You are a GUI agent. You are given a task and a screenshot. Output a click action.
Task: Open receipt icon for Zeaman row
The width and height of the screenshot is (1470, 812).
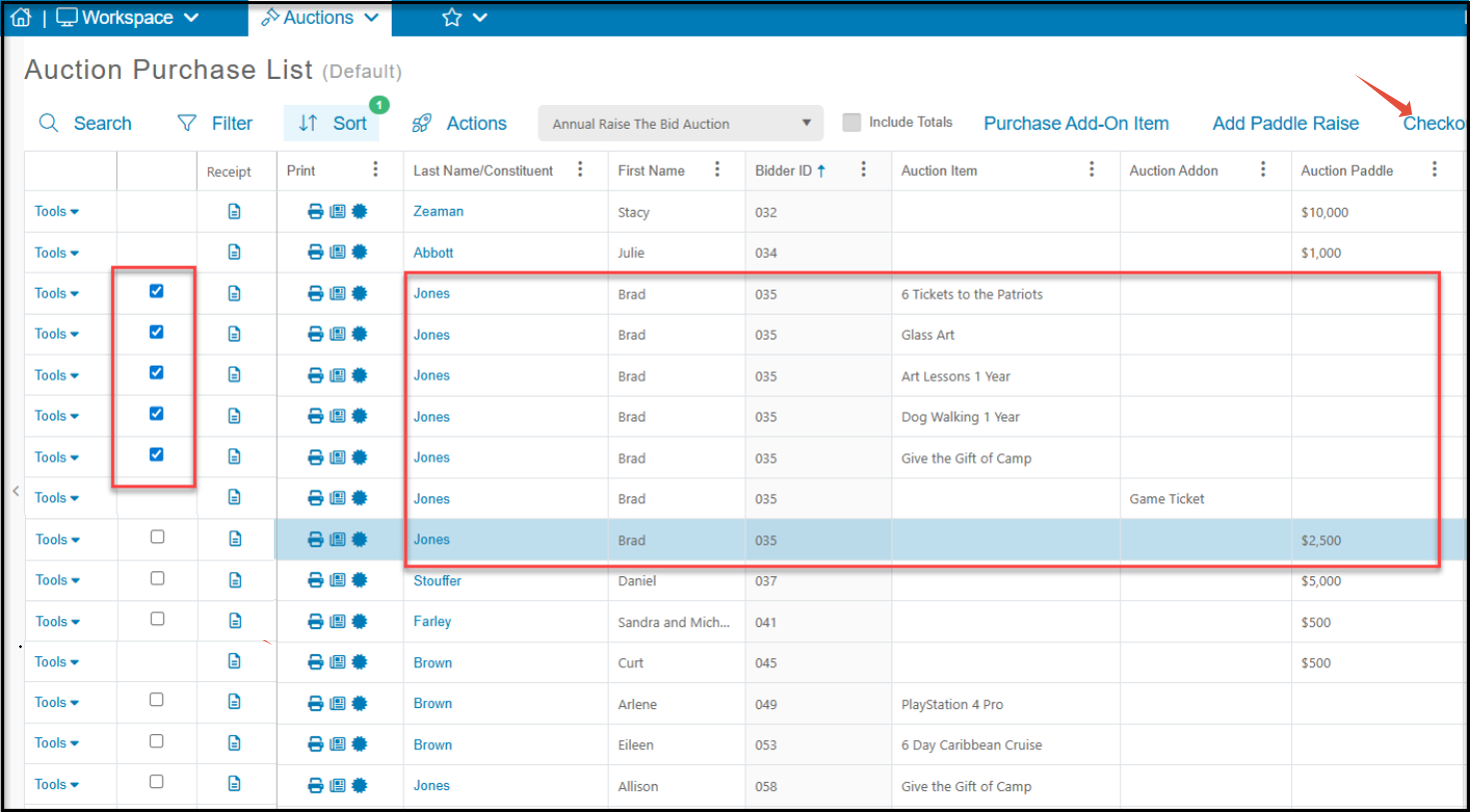pyautogui.click(x=234, y=211)
